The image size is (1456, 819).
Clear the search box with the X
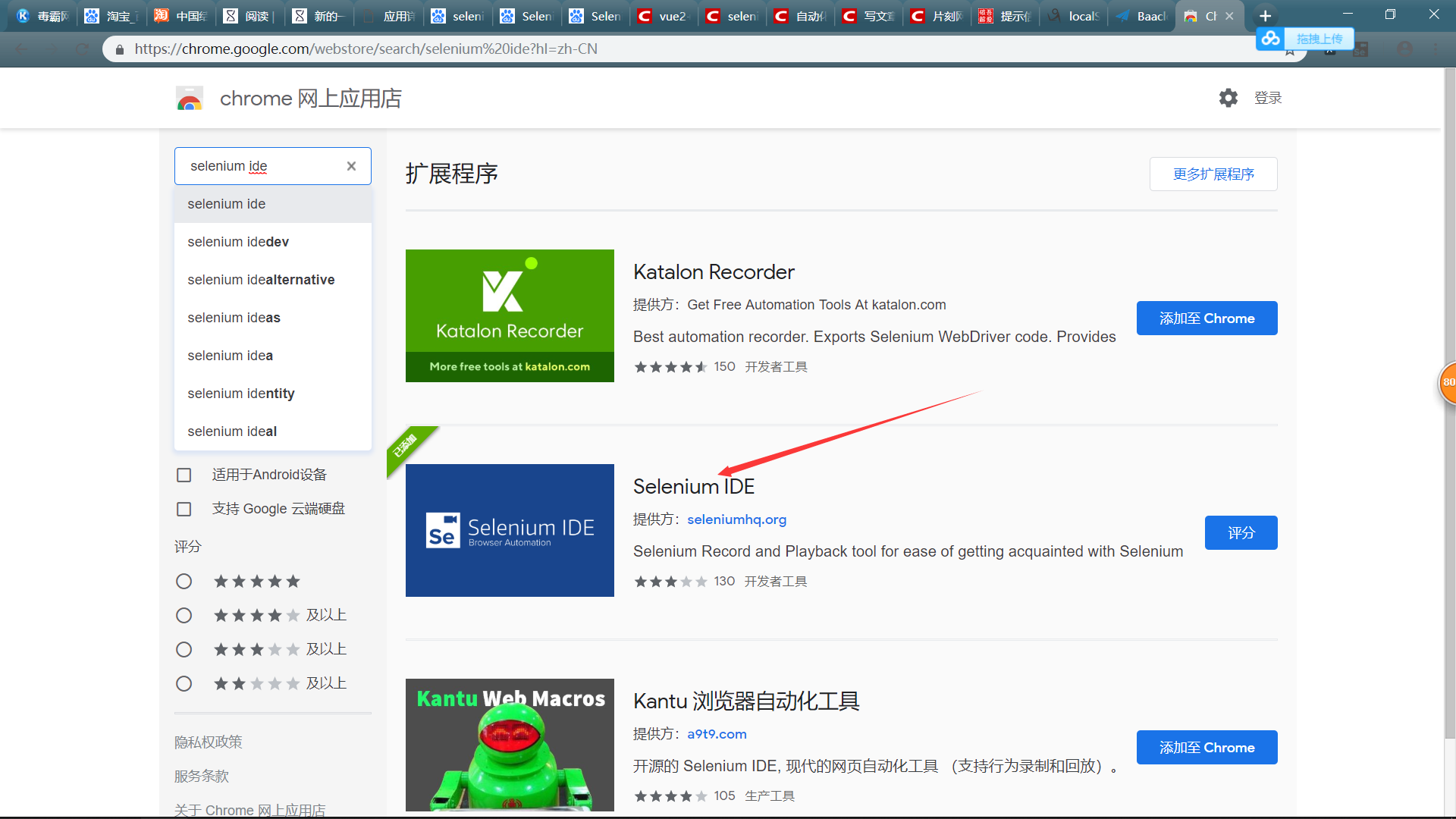click(x=351, y=166)
